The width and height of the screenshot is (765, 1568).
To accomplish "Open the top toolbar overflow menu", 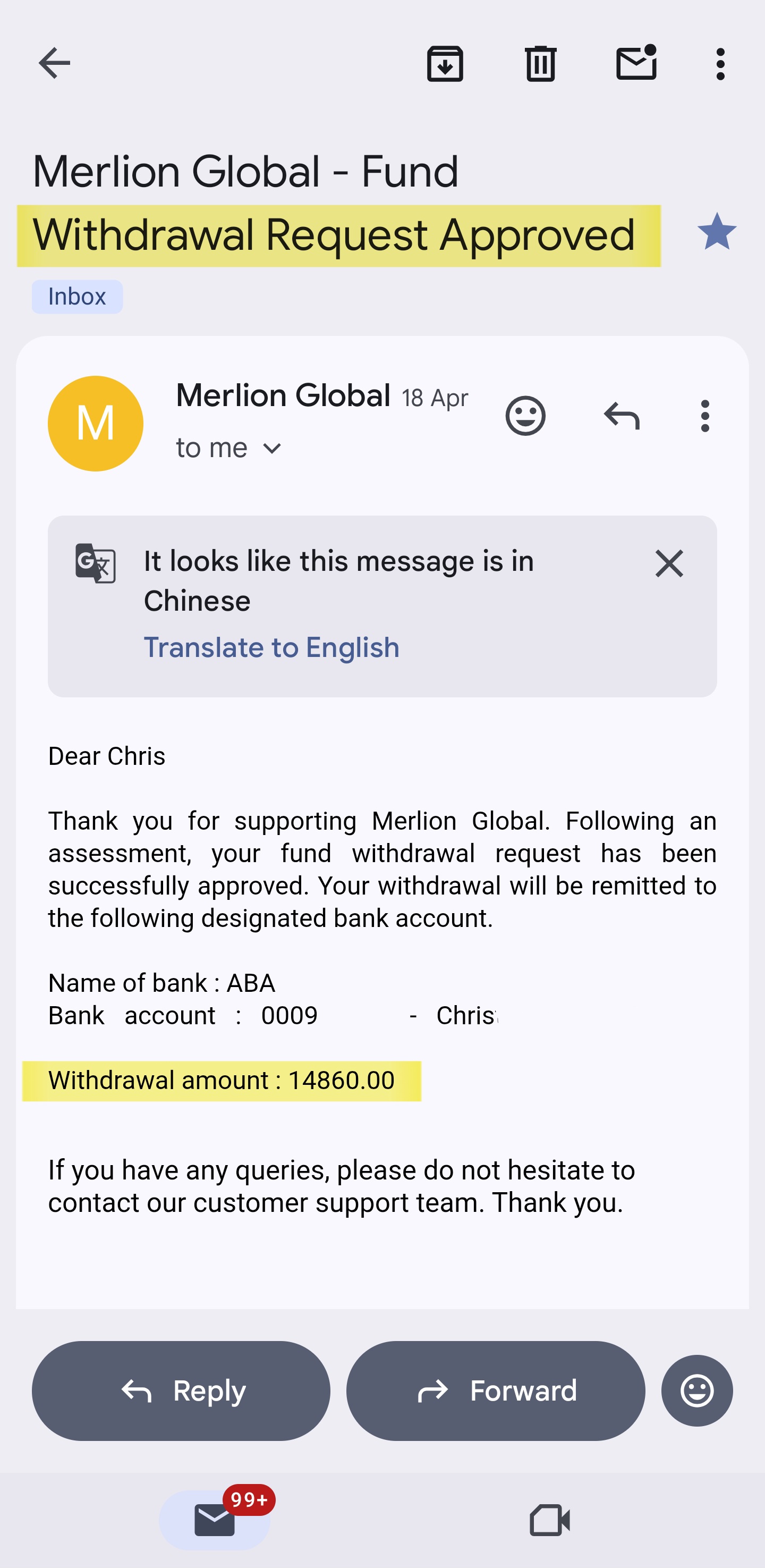I will pyautogui.click(x=720, y=64).
